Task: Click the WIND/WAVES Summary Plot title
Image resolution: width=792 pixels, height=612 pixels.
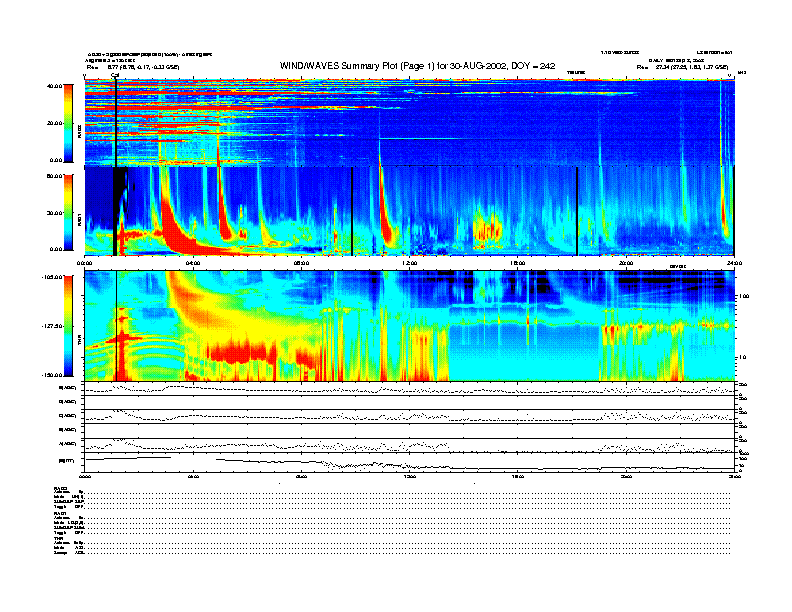Action: (x=417, y=66)
